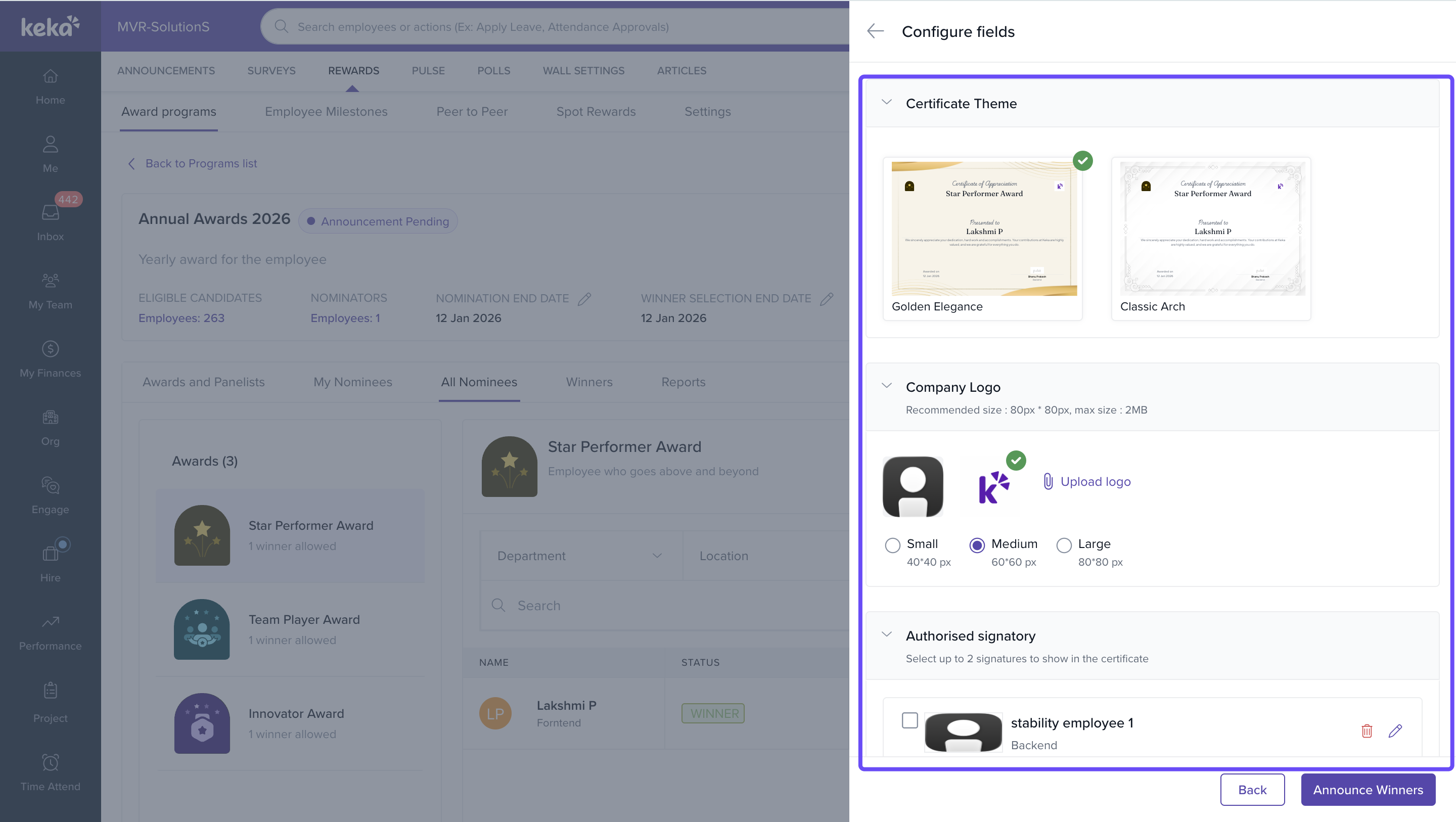
Task: Delete stability employee 1 signatory
Action: point(1366,730)
